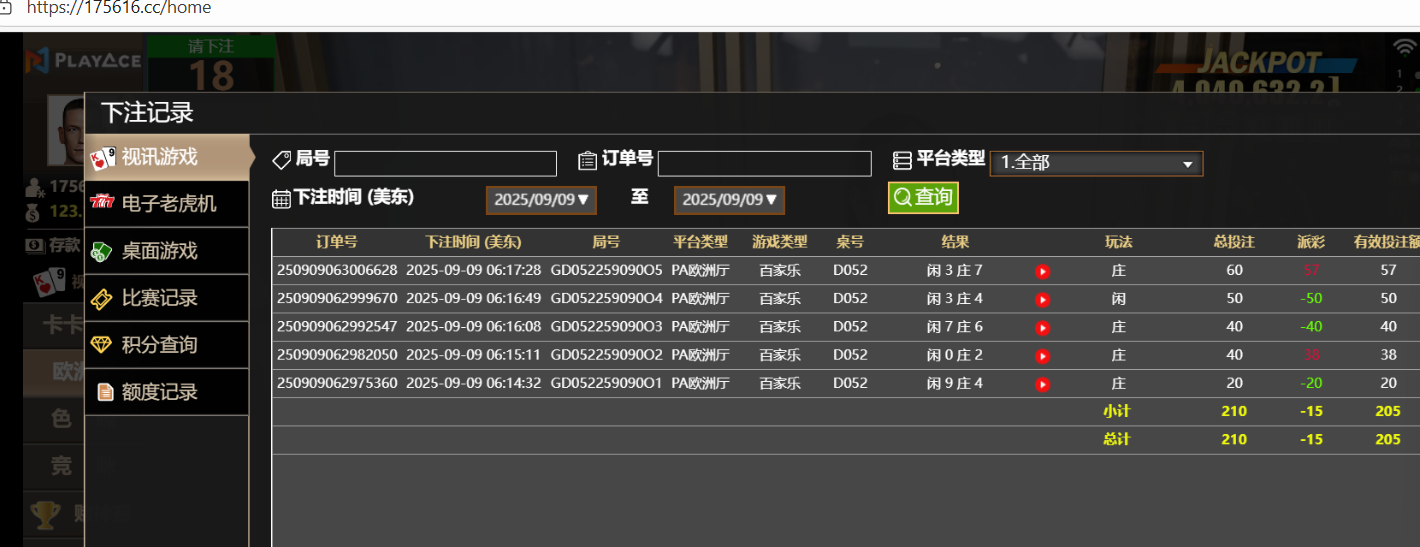Open the 平台类型 dropdown showing 1.全部
Image resolution: width=1420 pixels, height=547 pixels.
(1096, 163)
